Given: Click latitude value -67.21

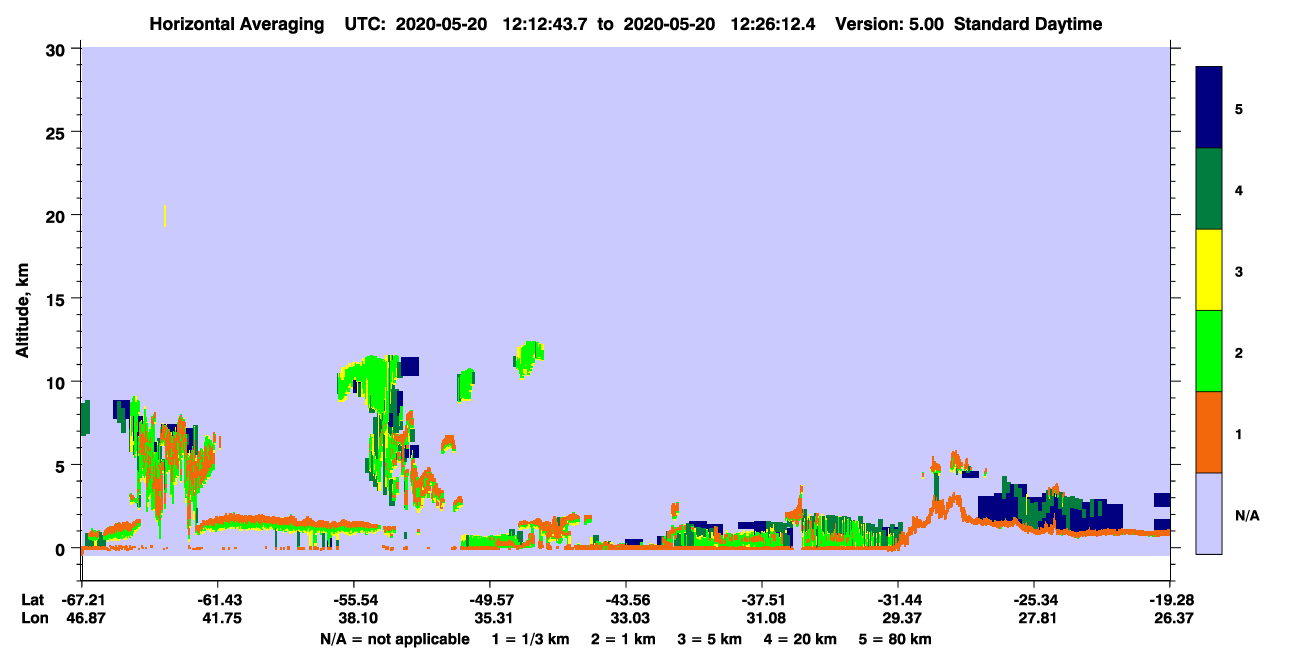Looking at the screenshot, I should tap(82, 599).
